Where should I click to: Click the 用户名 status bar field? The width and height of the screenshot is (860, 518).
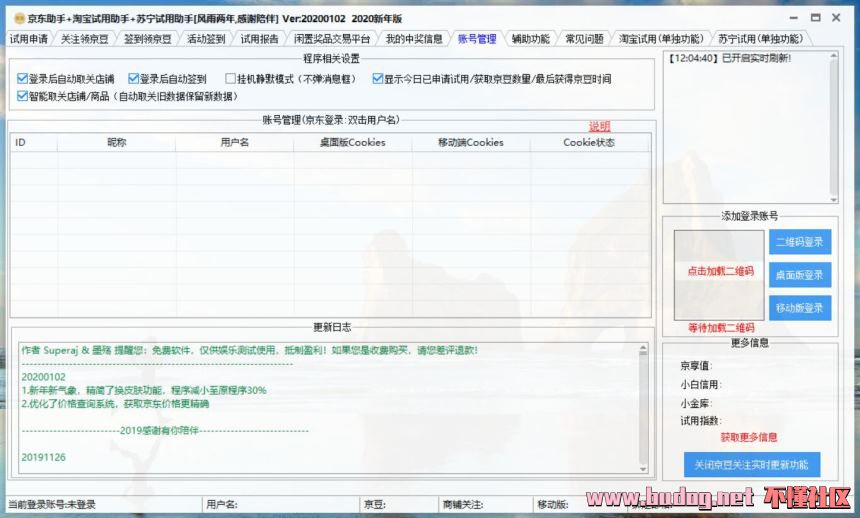coord(281,504)
